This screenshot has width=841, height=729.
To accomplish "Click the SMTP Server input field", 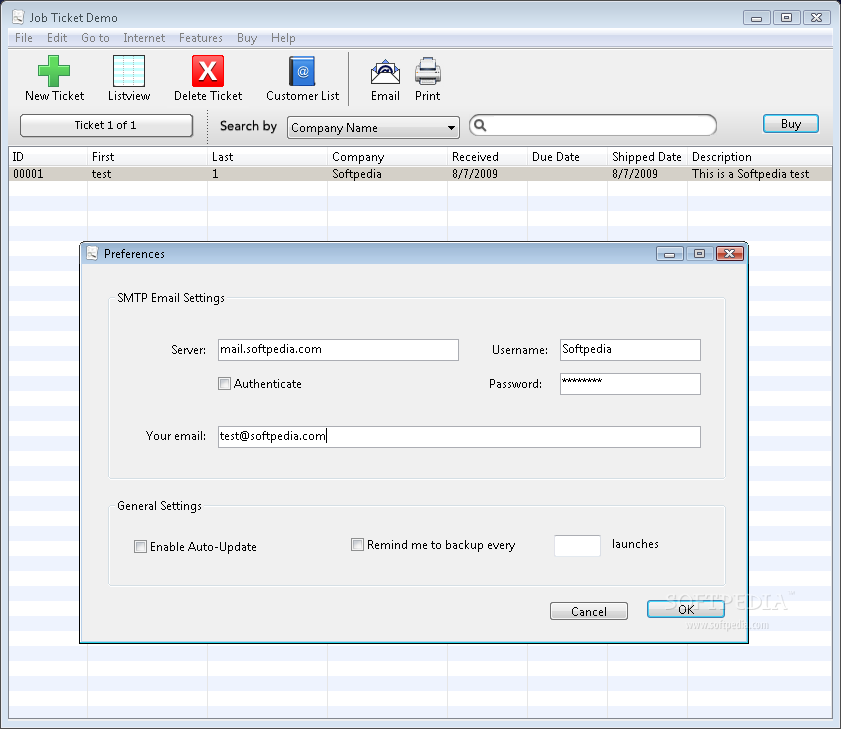I will tap(338, 350).
